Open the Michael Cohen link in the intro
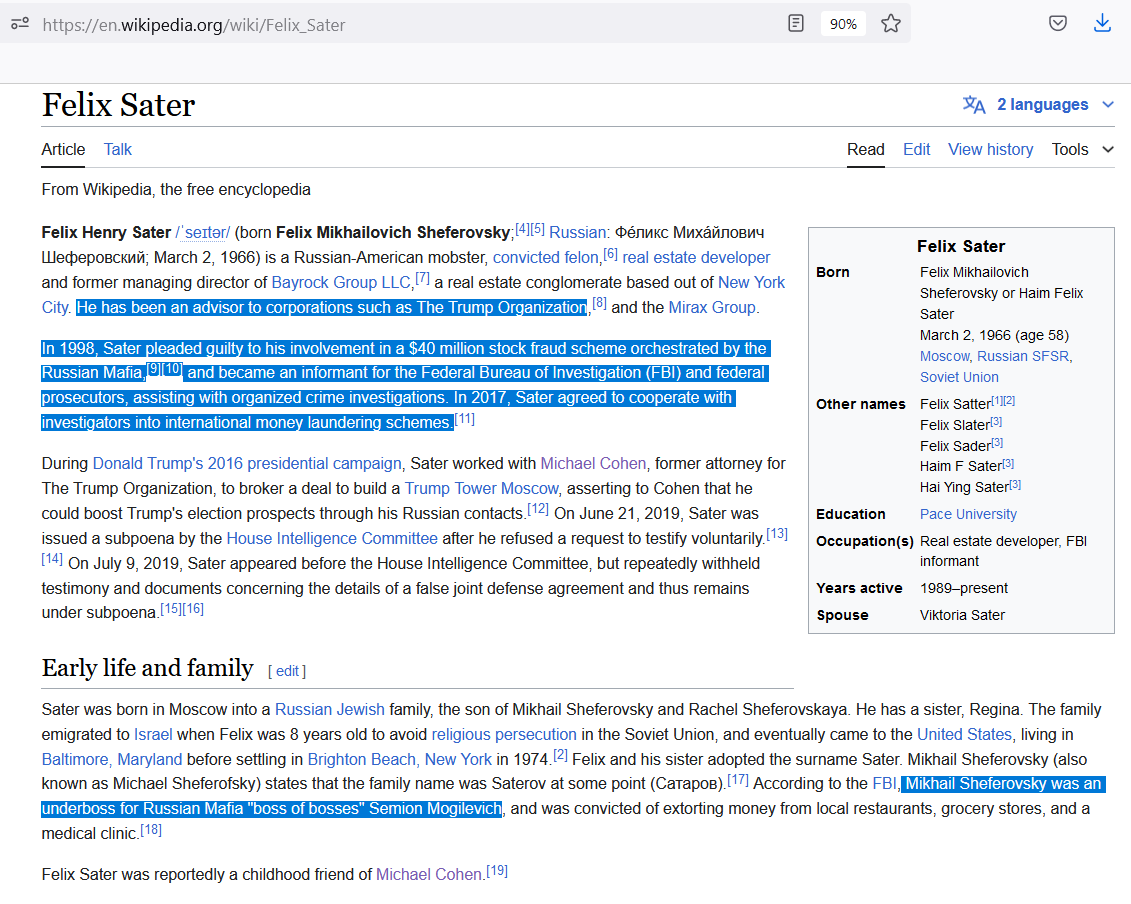 [593, 464]
